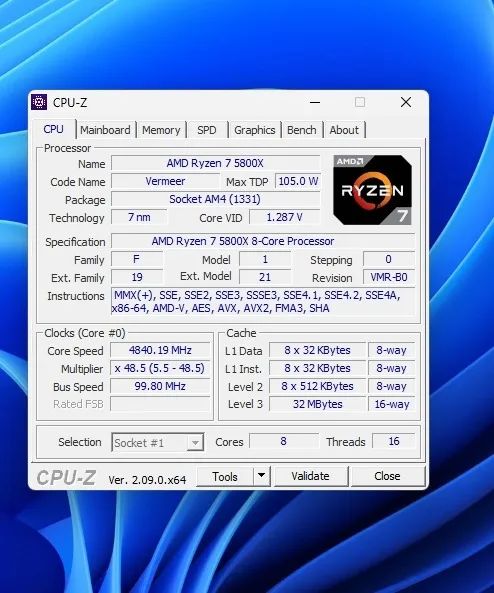Show the About tab
494x593 pixels.
tap(344, 130)
